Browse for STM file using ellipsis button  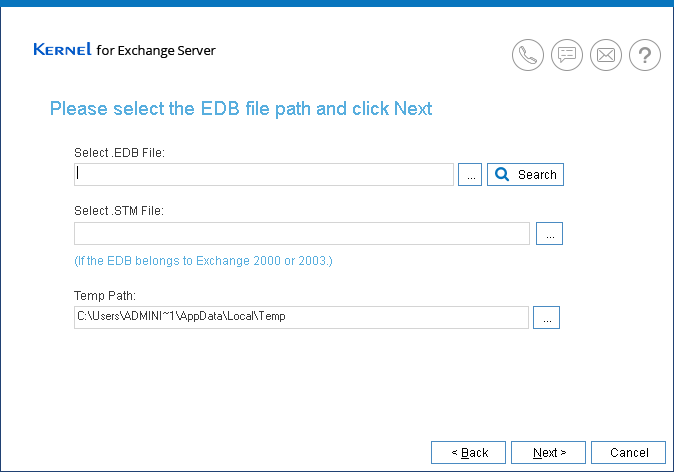pos(550,233)
